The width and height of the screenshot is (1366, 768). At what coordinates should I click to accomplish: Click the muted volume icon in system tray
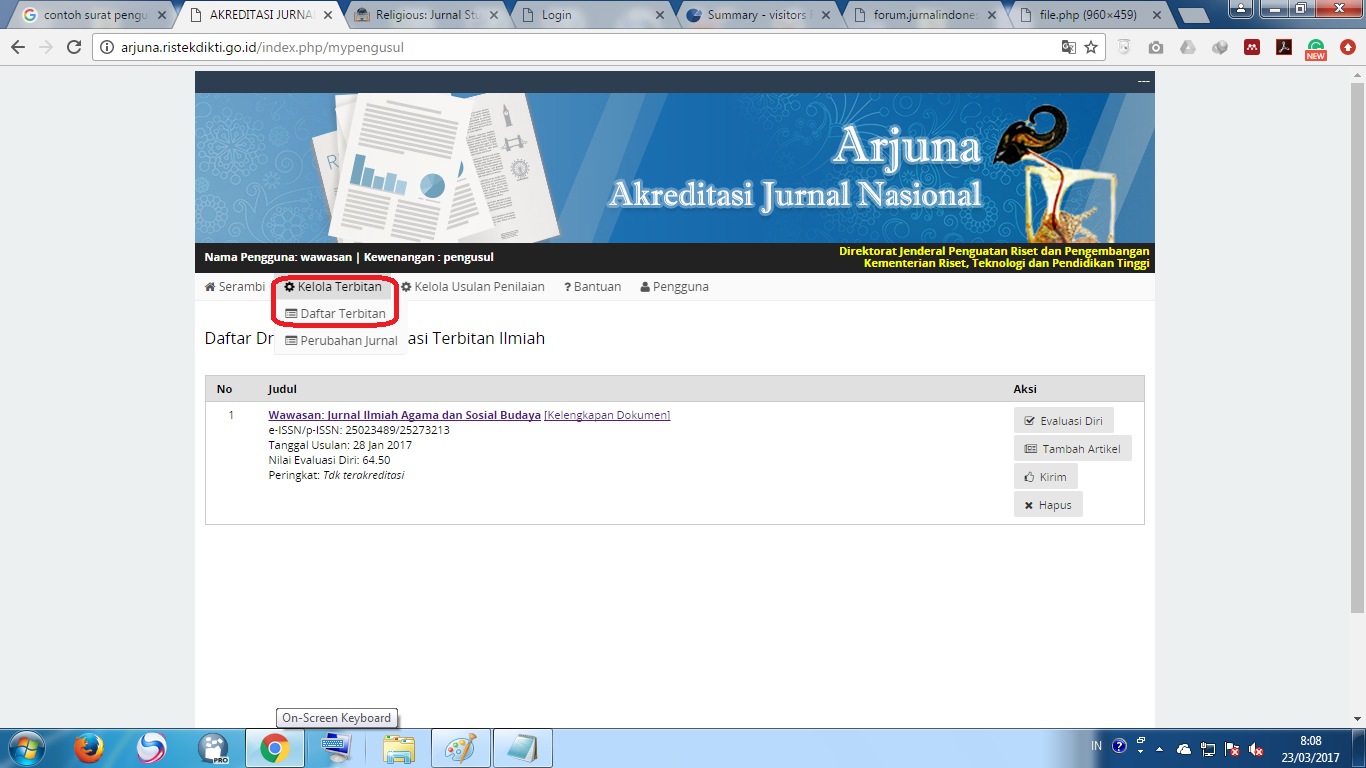tap(1256, 749)
